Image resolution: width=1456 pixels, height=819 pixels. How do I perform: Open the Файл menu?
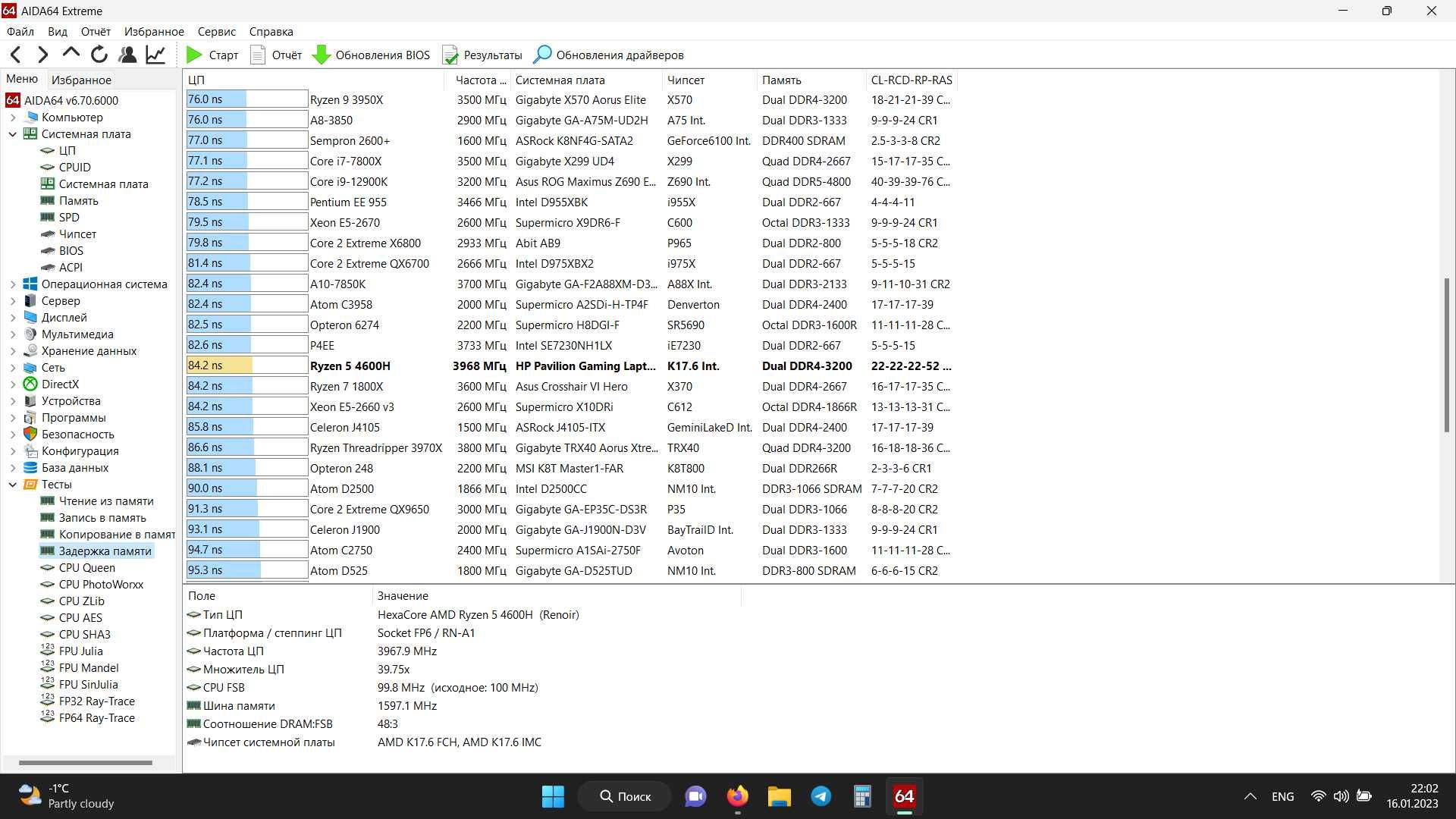tap(20, 31)
